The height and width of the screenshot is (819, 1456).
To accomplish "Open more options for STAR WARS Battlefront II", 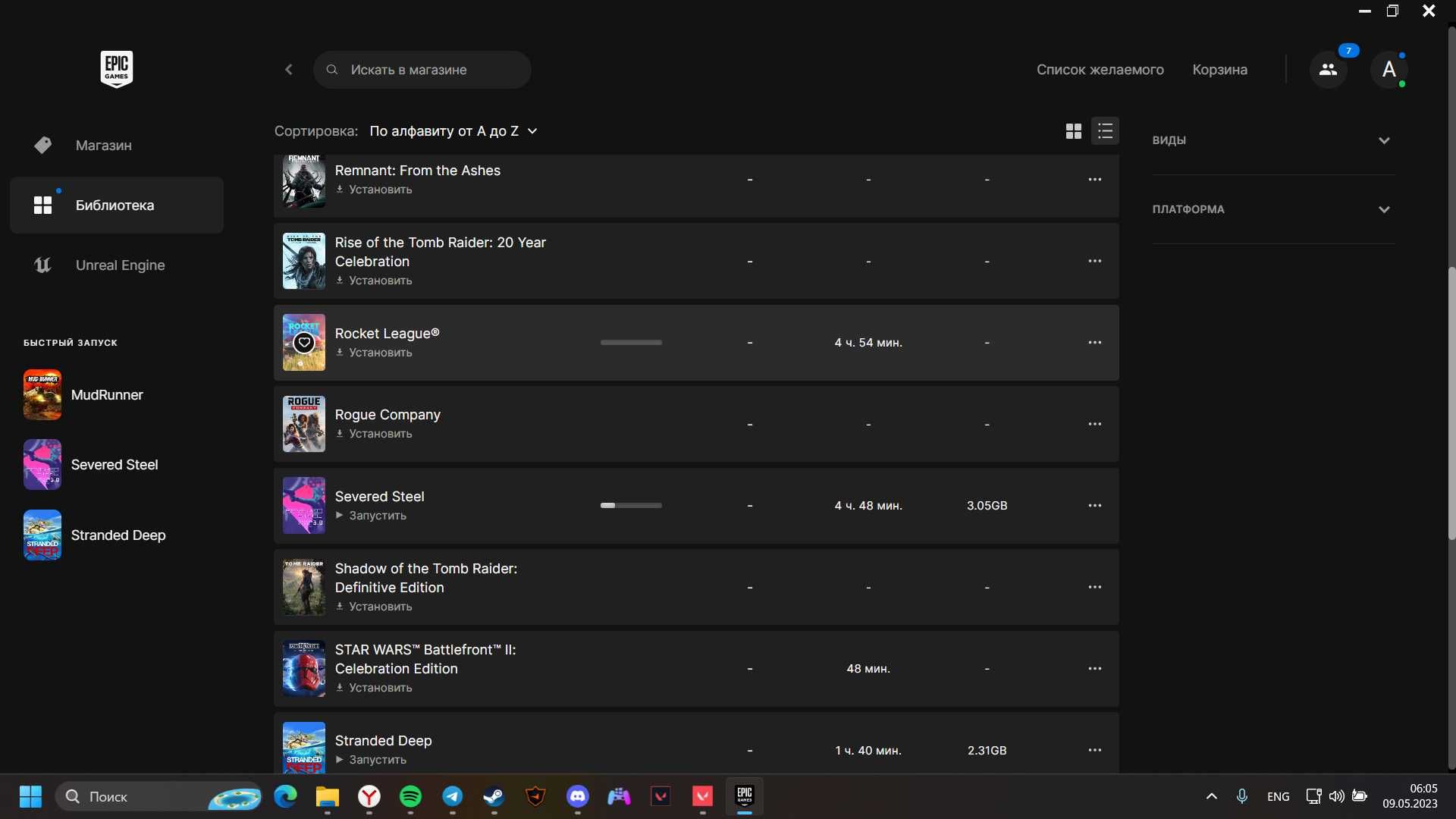I will click(1095, 669).
